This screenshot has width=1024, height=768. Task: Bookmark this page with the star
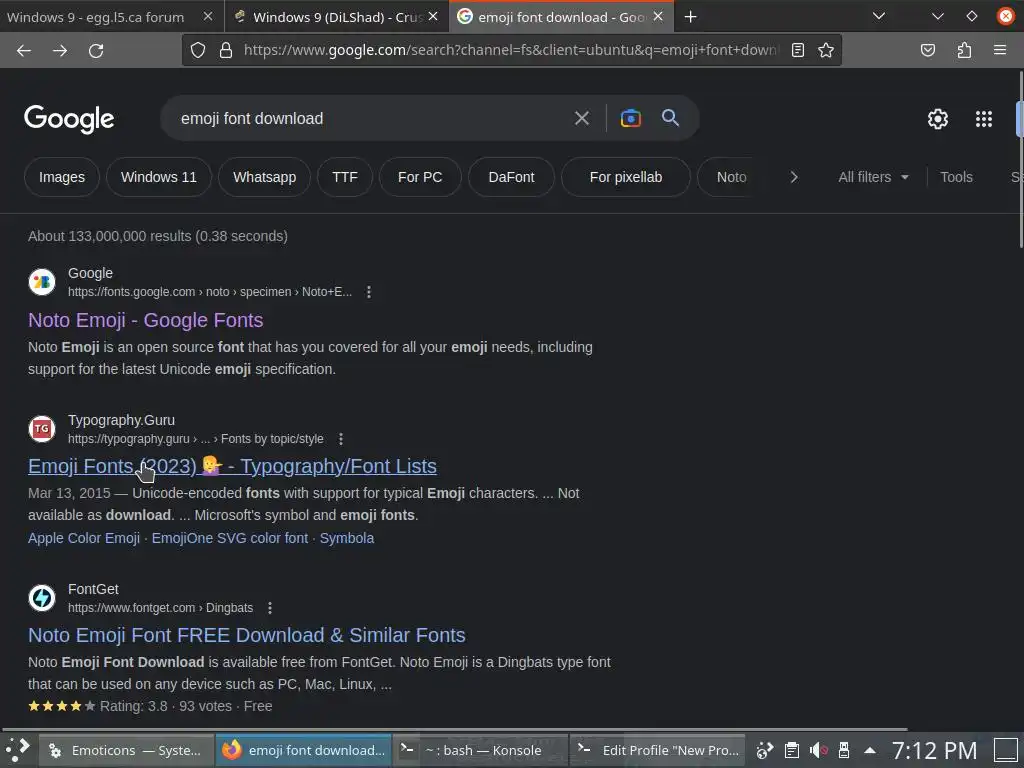(x=826, y=50)
